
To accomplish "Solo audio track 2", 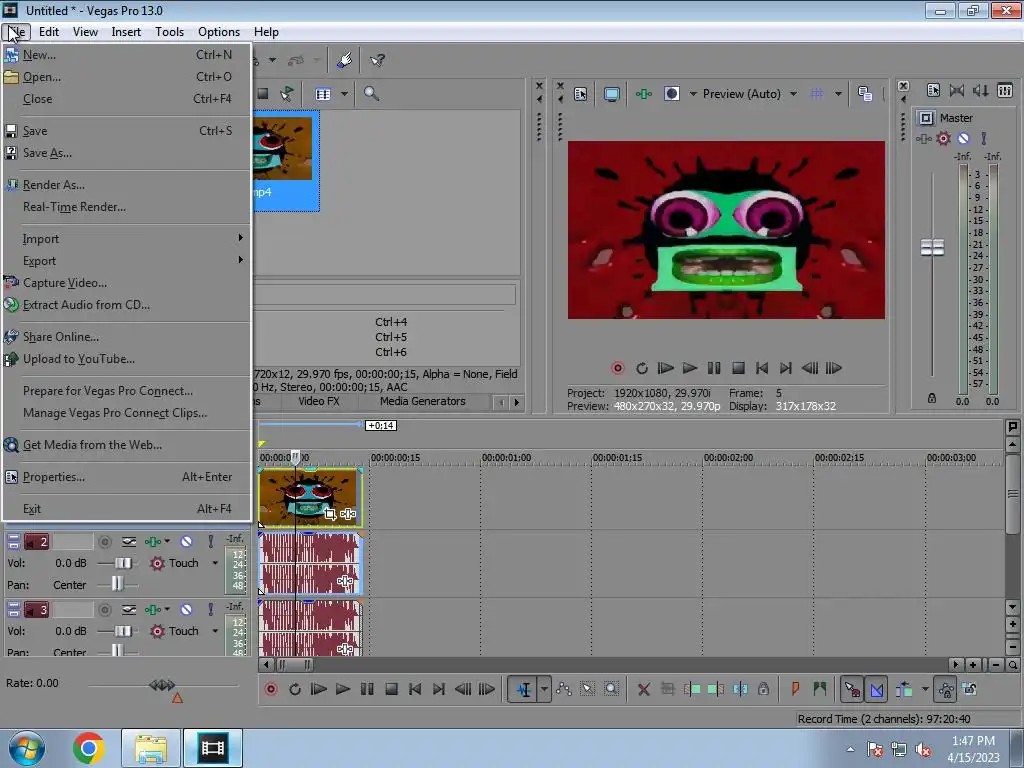I will click(210, 541).
